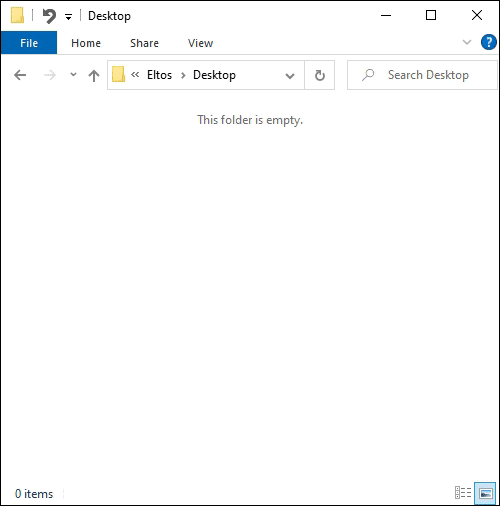This screenshot has height=506, width=500.
Task: Refresh the Desktop folder view
Action: click(320, 75)
